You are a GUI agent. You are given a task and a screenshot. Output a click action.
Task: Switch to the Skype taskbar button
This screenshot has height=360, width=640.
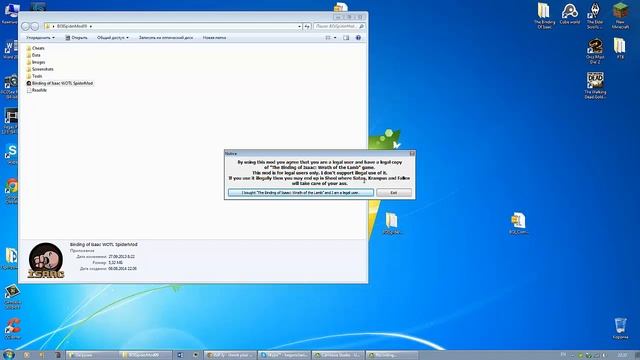click(x=284, y=355)
